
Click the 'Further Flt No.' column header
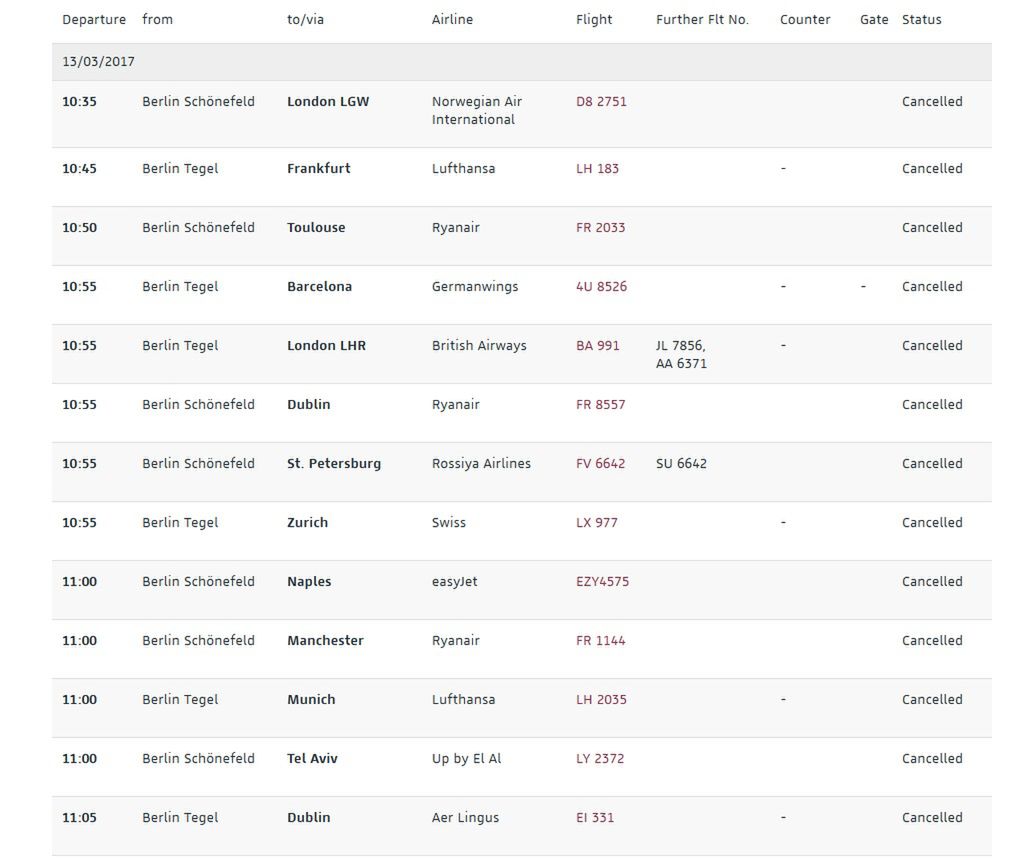pos(702,19)
